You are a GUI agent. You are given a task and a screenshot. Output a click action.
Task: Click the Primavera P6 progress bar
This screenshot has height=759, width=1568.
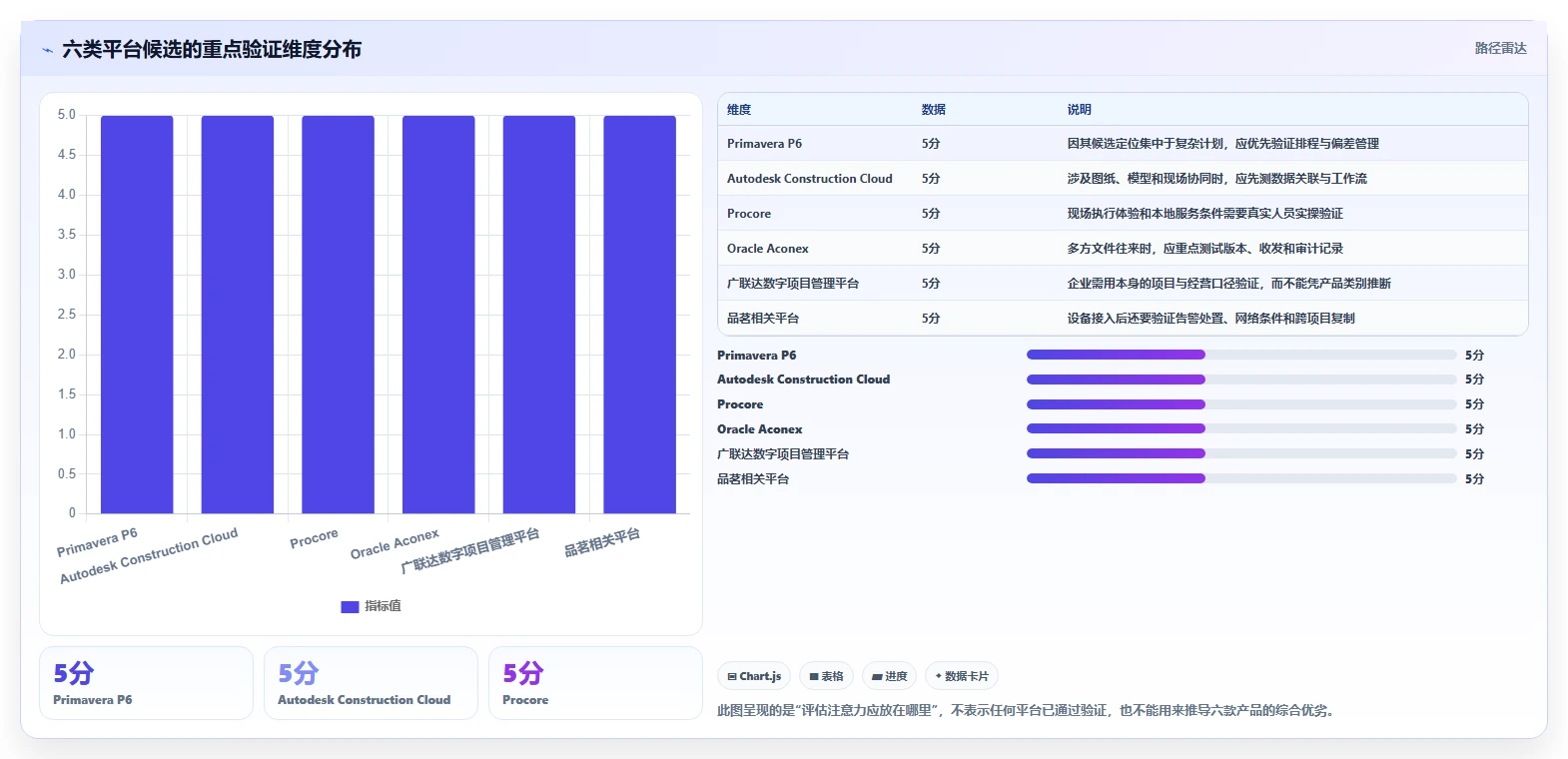click(1241, 355)
